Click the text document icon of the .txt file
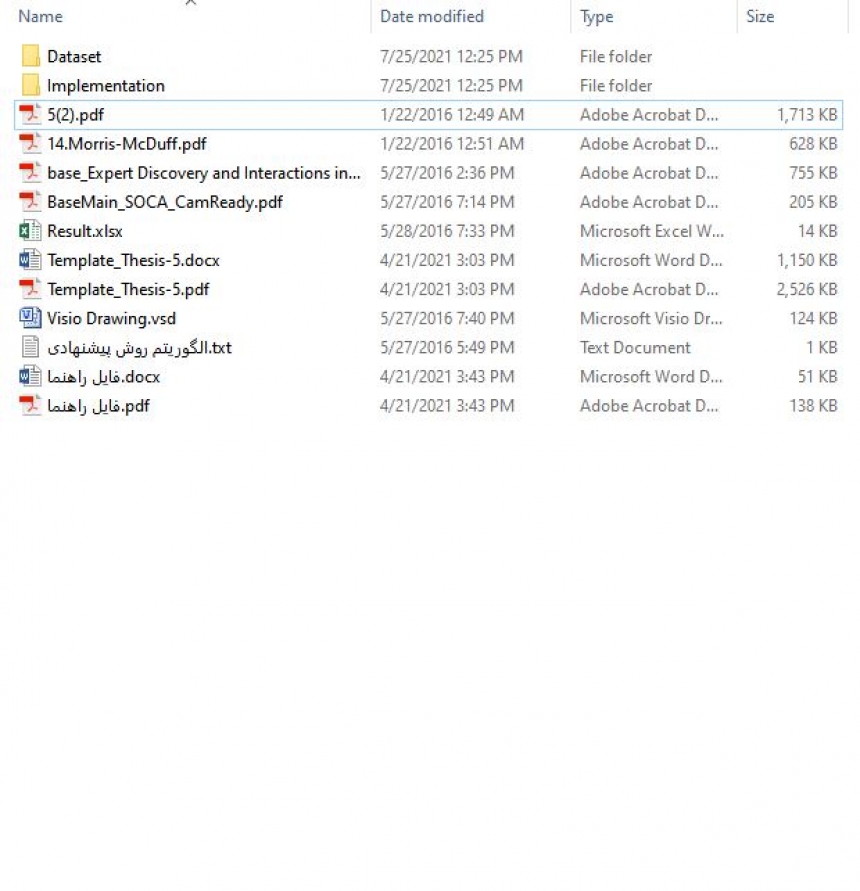860x891 pixels. [30, 347]
